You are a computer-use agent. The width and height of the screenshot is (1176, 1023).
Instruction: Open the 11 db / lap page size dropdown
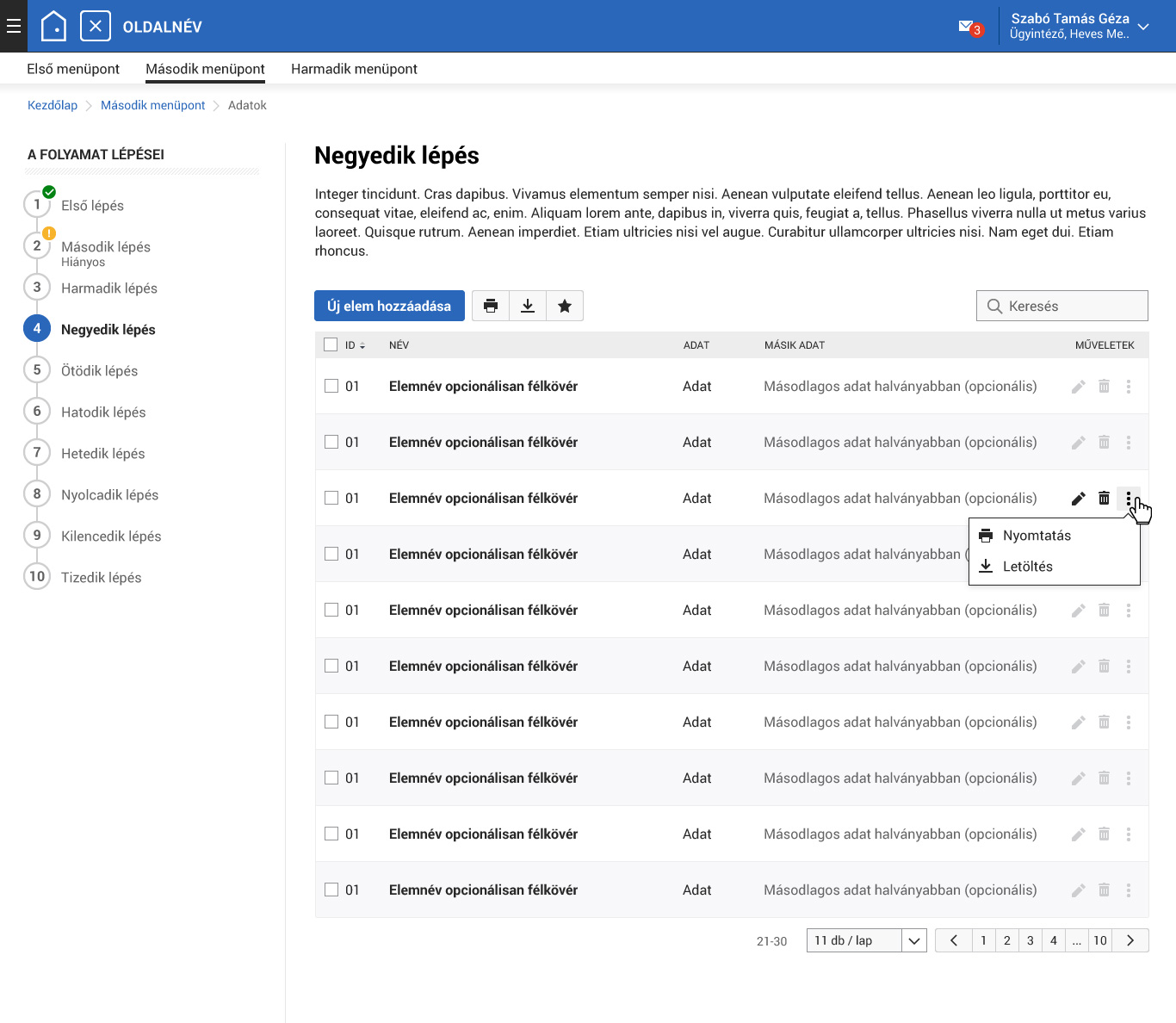tap(866, 940)
